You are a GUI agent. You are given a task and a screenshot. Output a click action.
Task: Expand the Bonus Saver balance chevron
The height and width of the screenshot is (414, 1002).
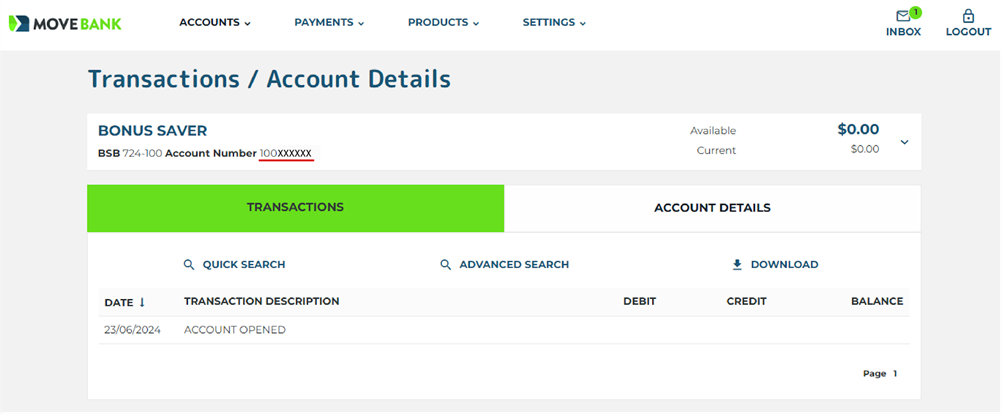pos(904,142)
